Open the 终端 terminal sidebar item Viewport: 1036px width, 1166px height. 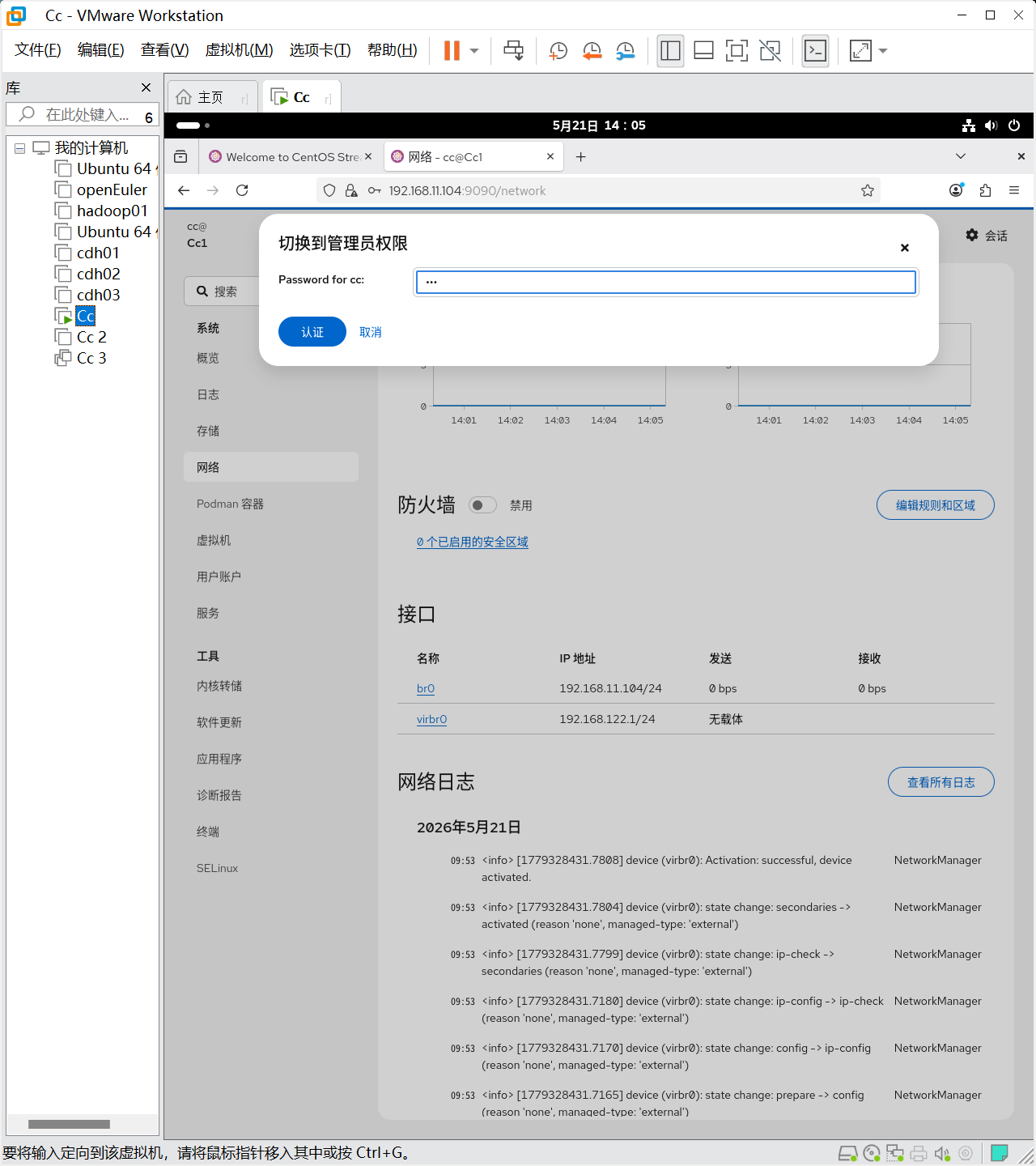tap(271, 832)
